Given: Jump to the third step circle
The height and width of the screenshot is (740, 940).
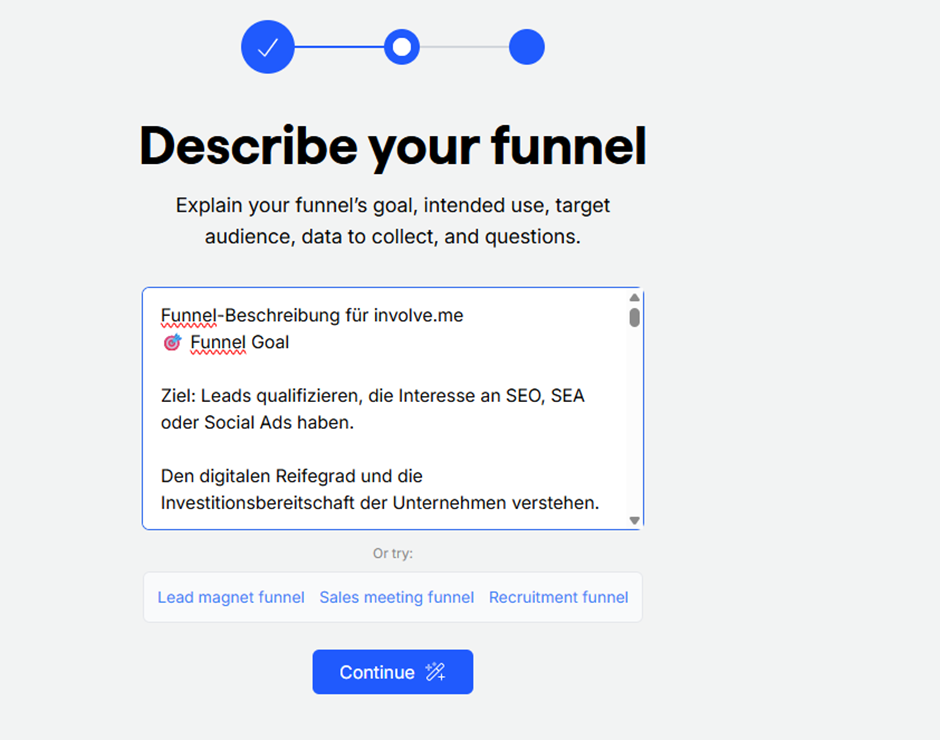Looking at the screenshot, I should click(526, 47).
